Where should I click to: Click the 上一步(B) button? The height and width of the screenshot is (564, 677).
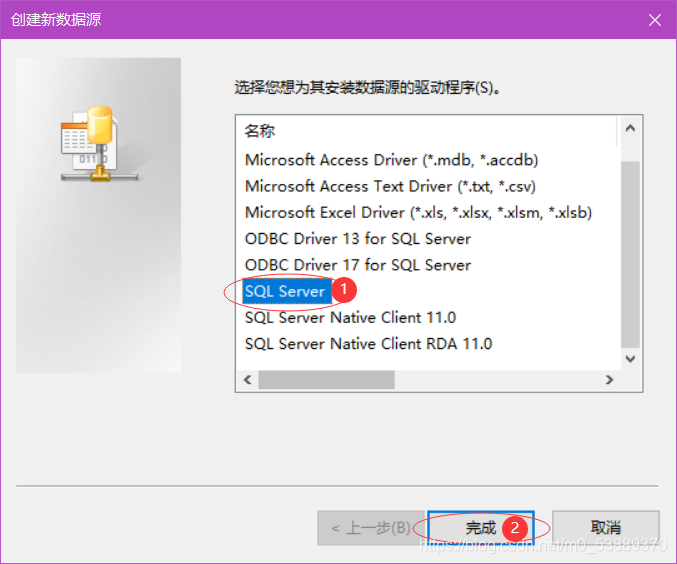coord(371,528)
